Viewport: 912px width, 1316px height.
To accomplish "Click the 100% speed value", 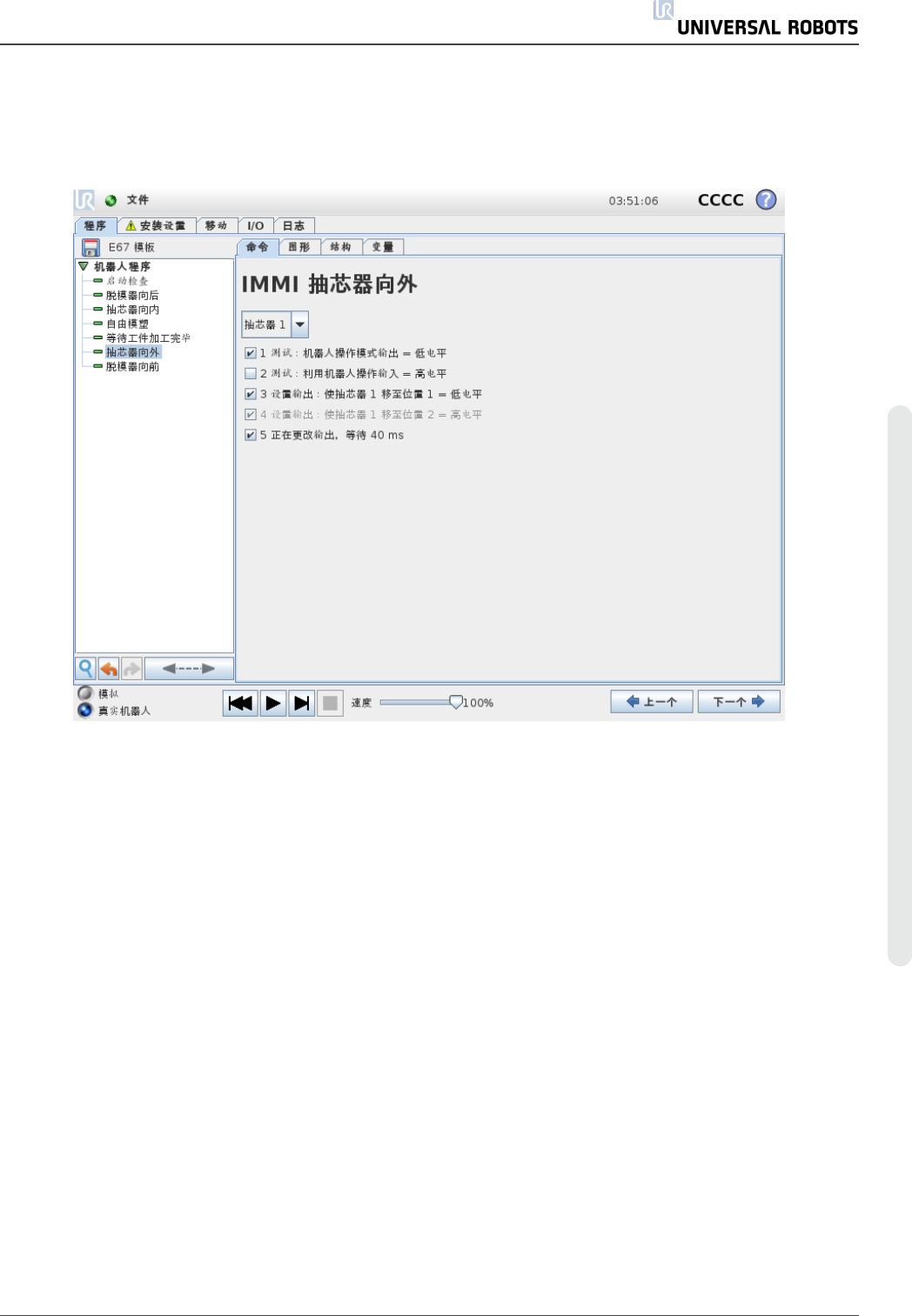I will [479, 703].
